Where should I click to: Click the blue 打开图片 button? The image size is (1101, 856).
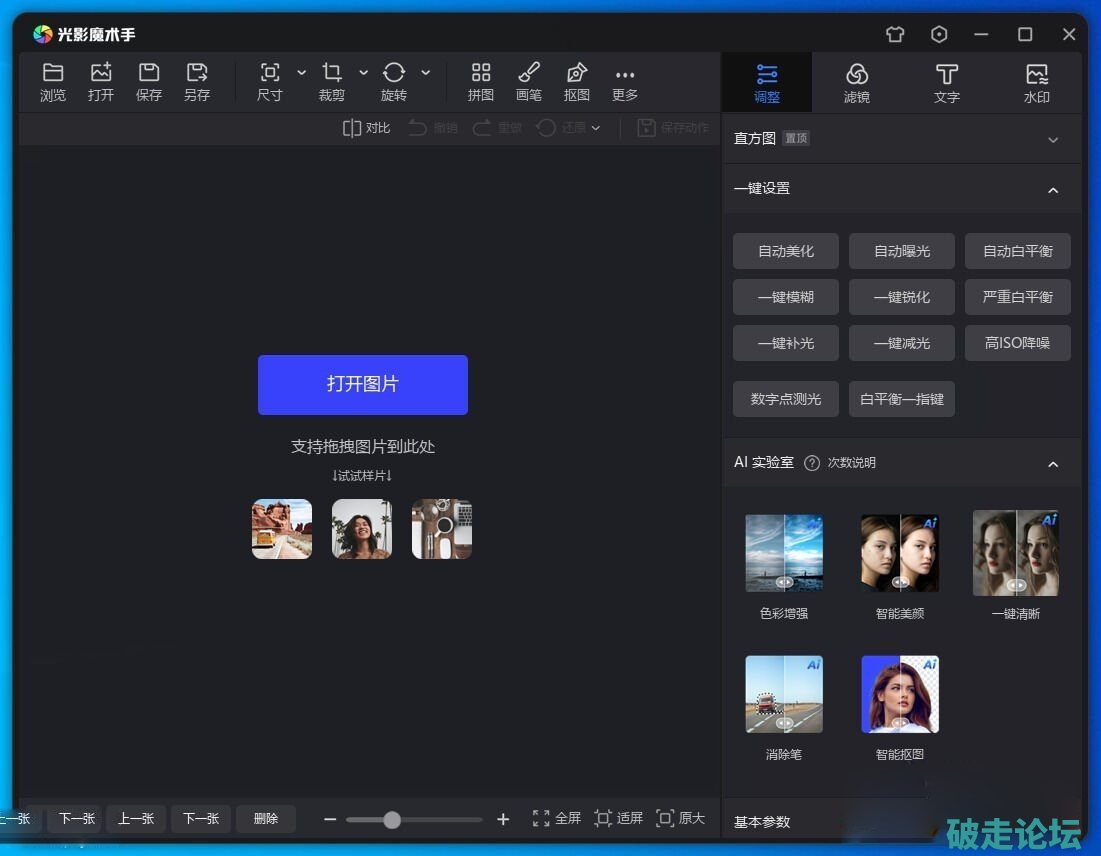pyautogui.click(x=363, y=384)
